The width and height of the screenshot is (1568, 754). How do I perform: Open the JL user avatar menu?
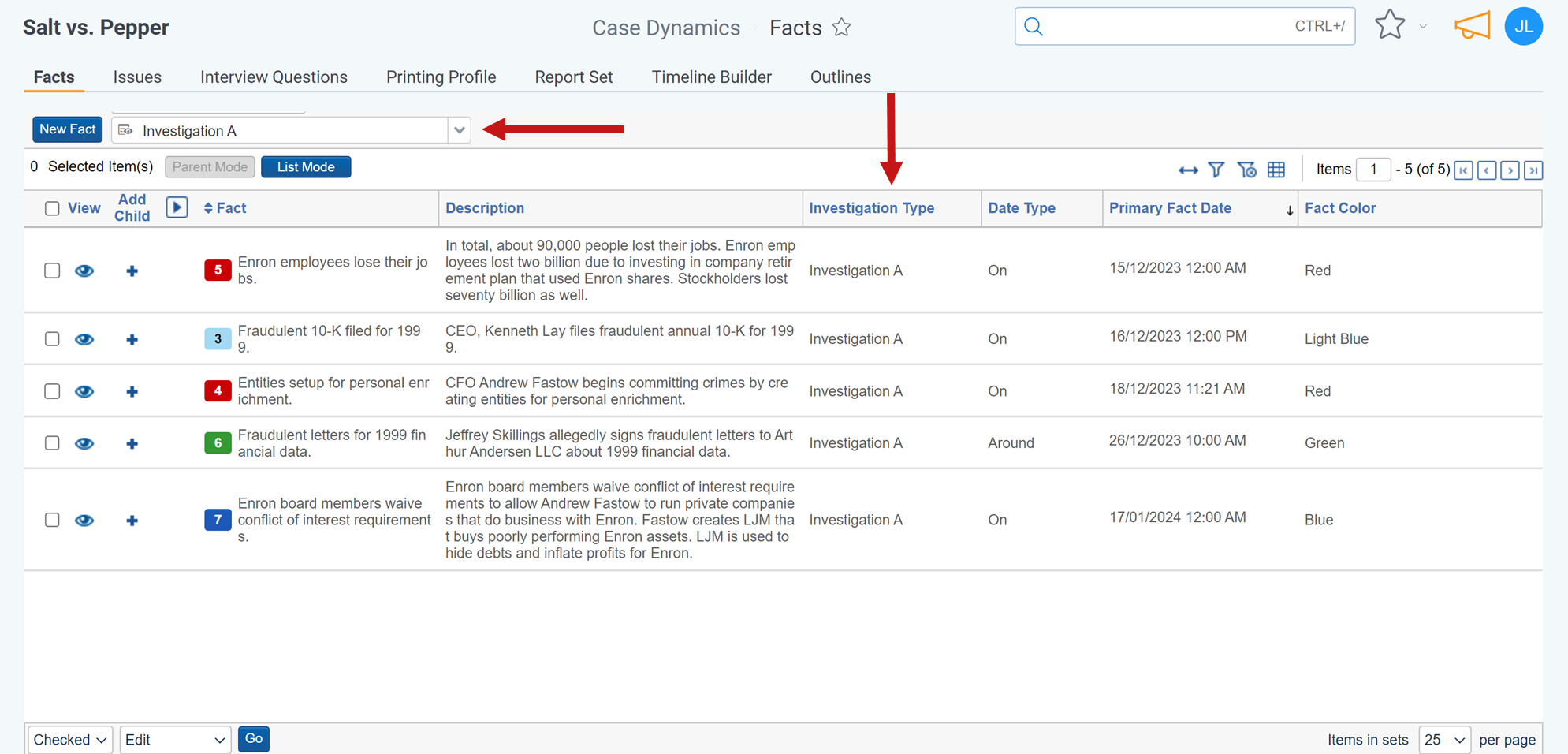1523,27
